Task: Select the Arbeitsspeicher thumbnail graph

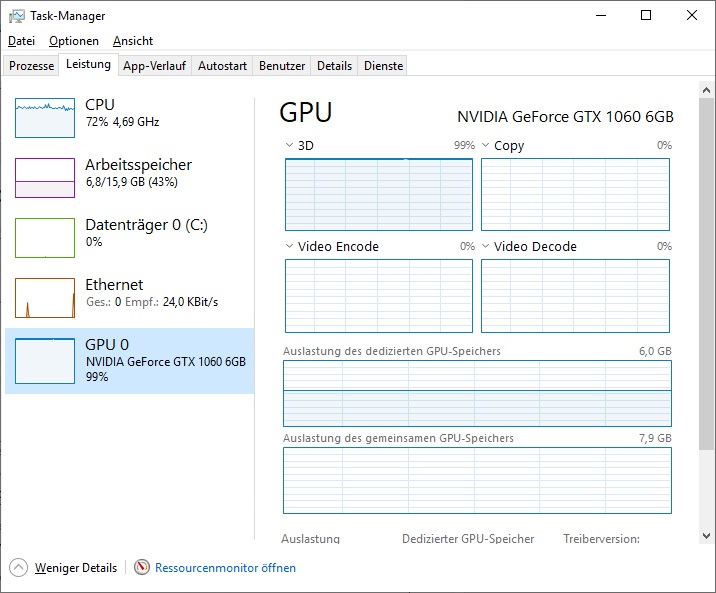Action: point(45,178)
